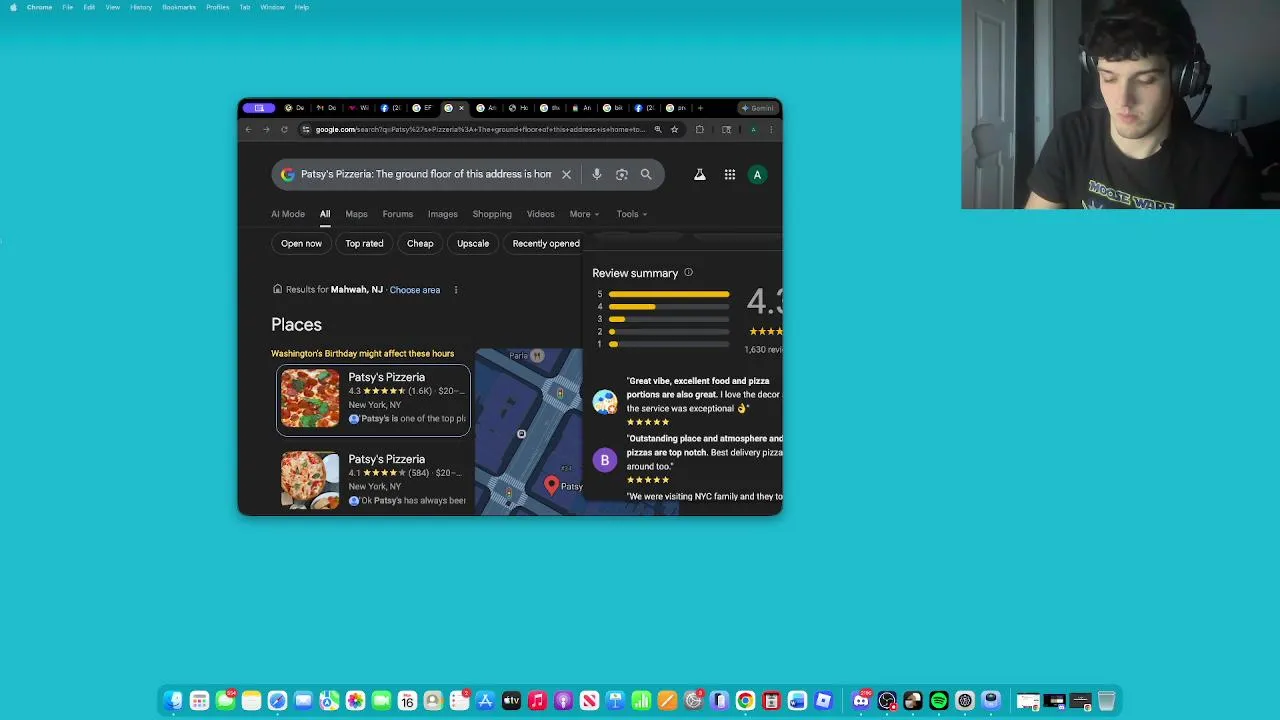Viewport: 1280px width, 720px height.
Task: Select the Videos results tab
Action: point(540,214)
